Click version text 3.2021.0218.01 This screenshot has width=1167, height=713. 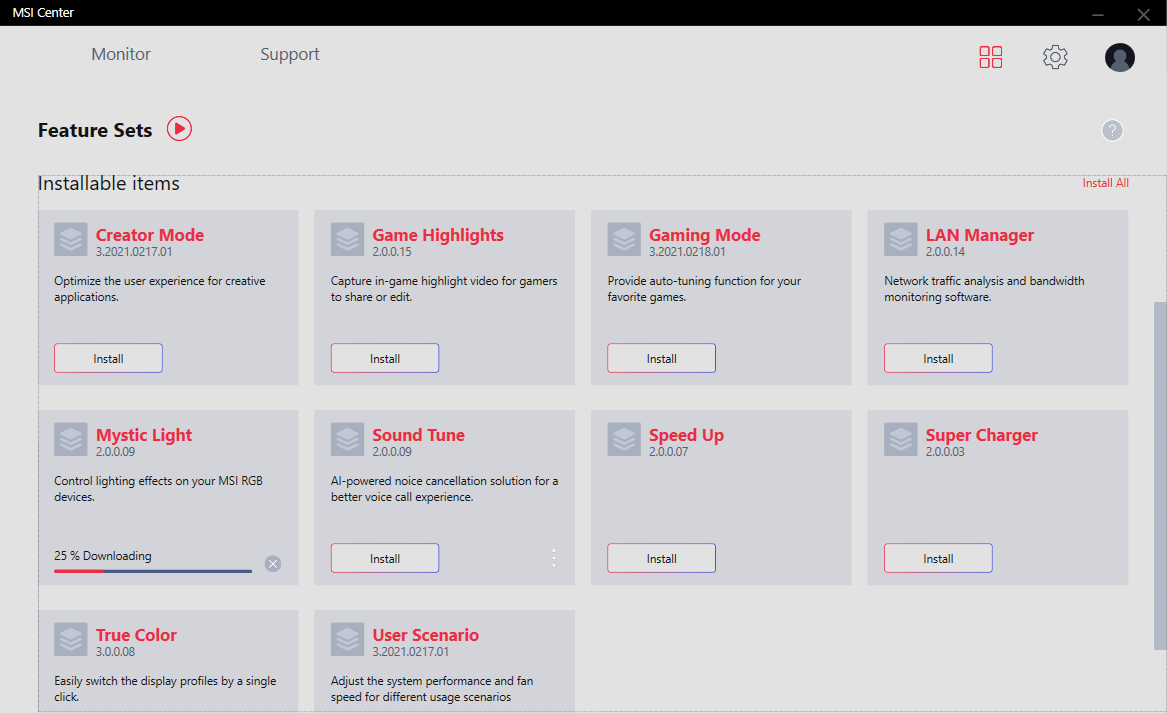point(687,252)
